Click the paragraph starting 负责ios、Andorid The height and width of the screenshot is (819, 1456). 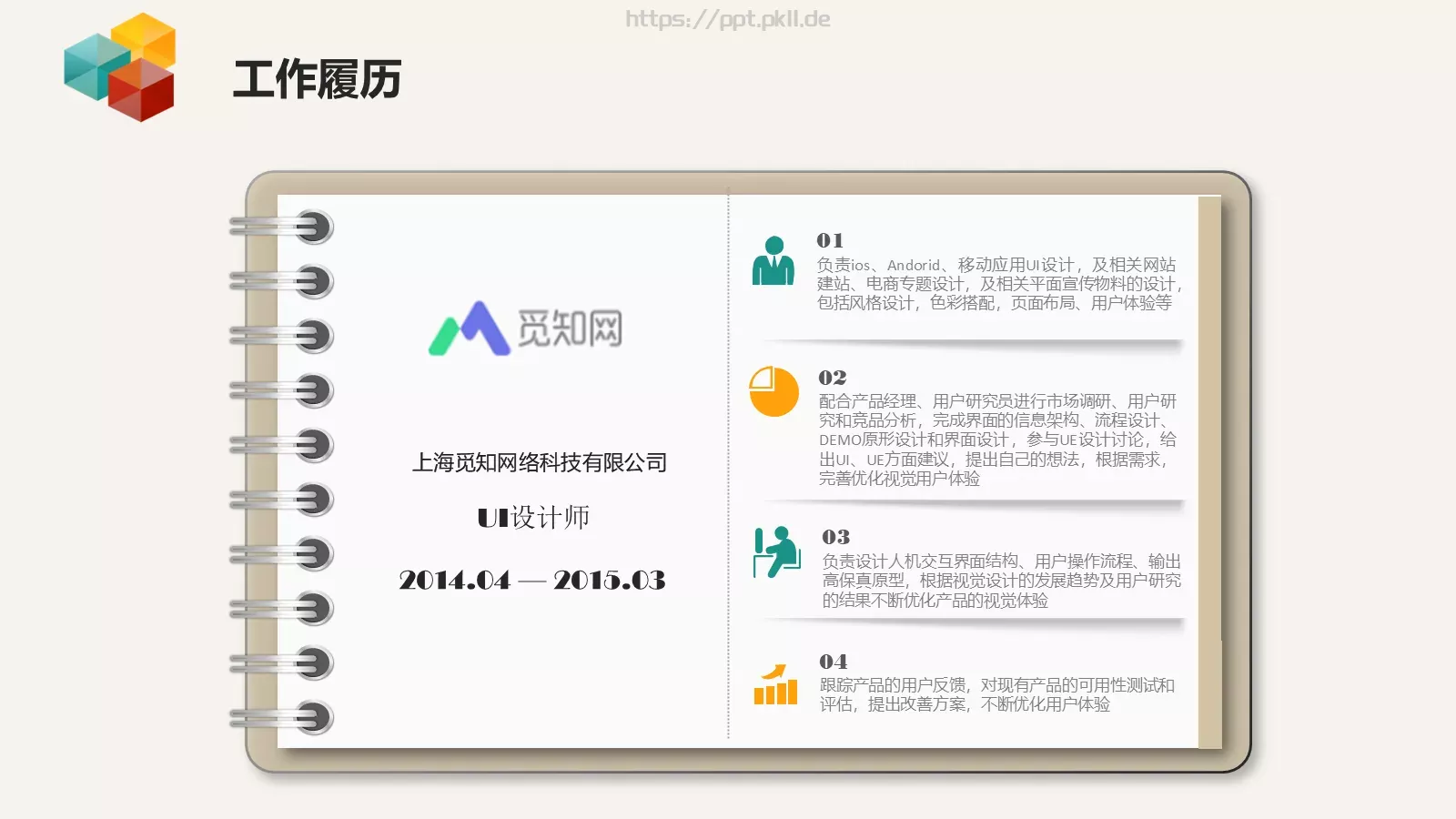[x=999, y=284]
